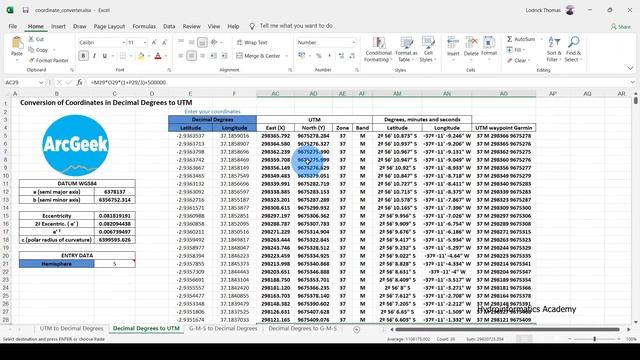Open Conditional Formatting menu

tap(378, 49)
